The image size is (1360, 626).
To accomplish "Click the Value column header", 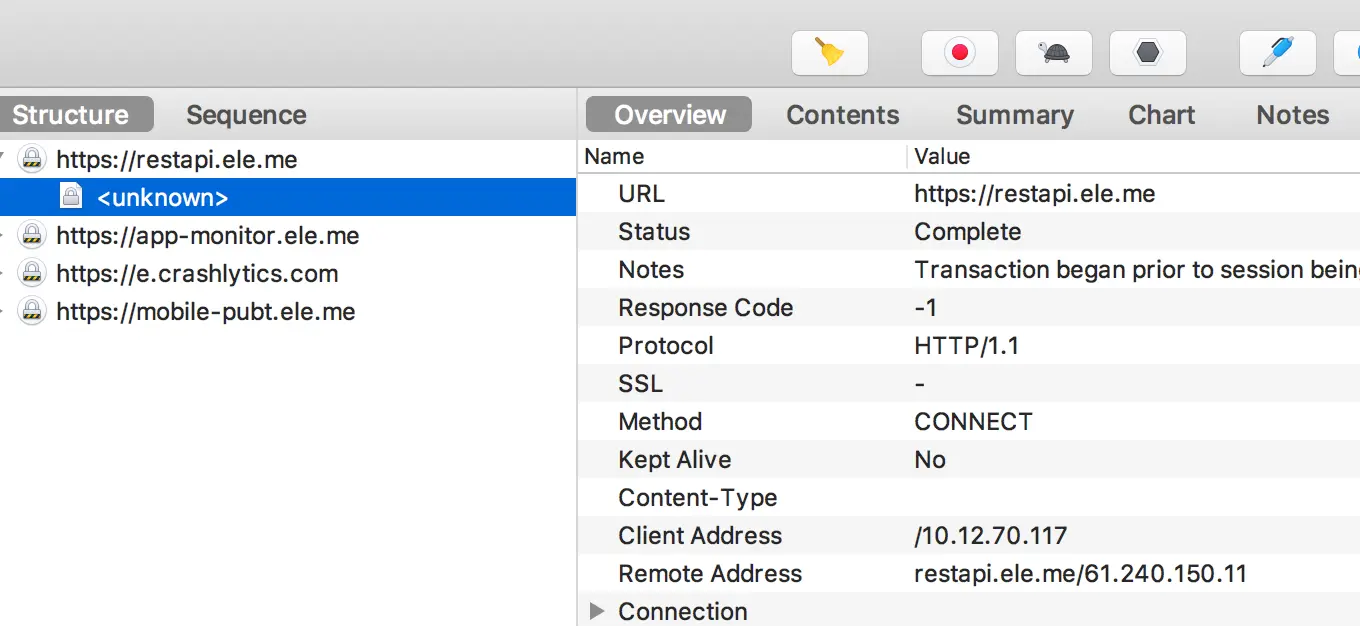I will [942, 156].
